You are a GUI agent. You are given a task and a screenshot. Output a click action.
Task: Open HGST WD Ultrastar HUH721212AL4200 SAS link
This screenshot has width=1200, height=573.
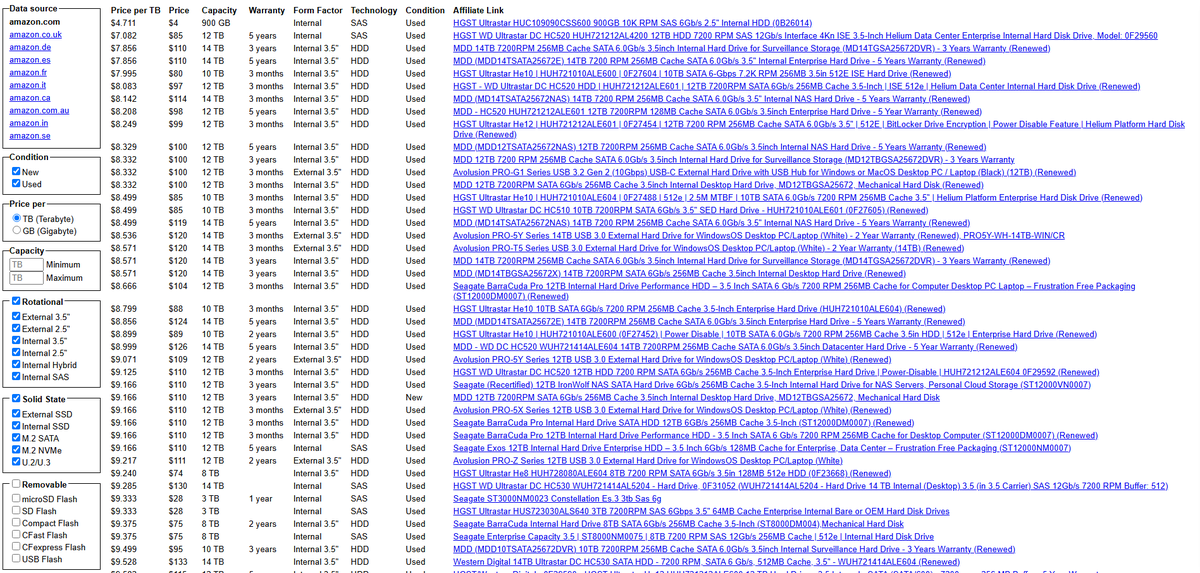tap(805, 35)
